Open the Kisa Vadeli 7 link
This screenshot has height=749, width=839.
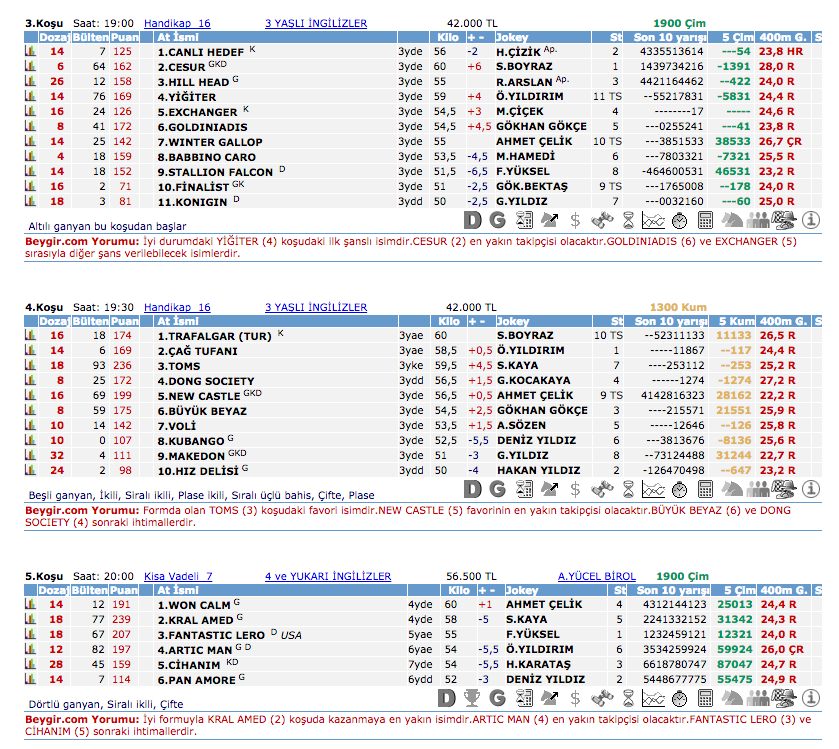click(178, 577)
